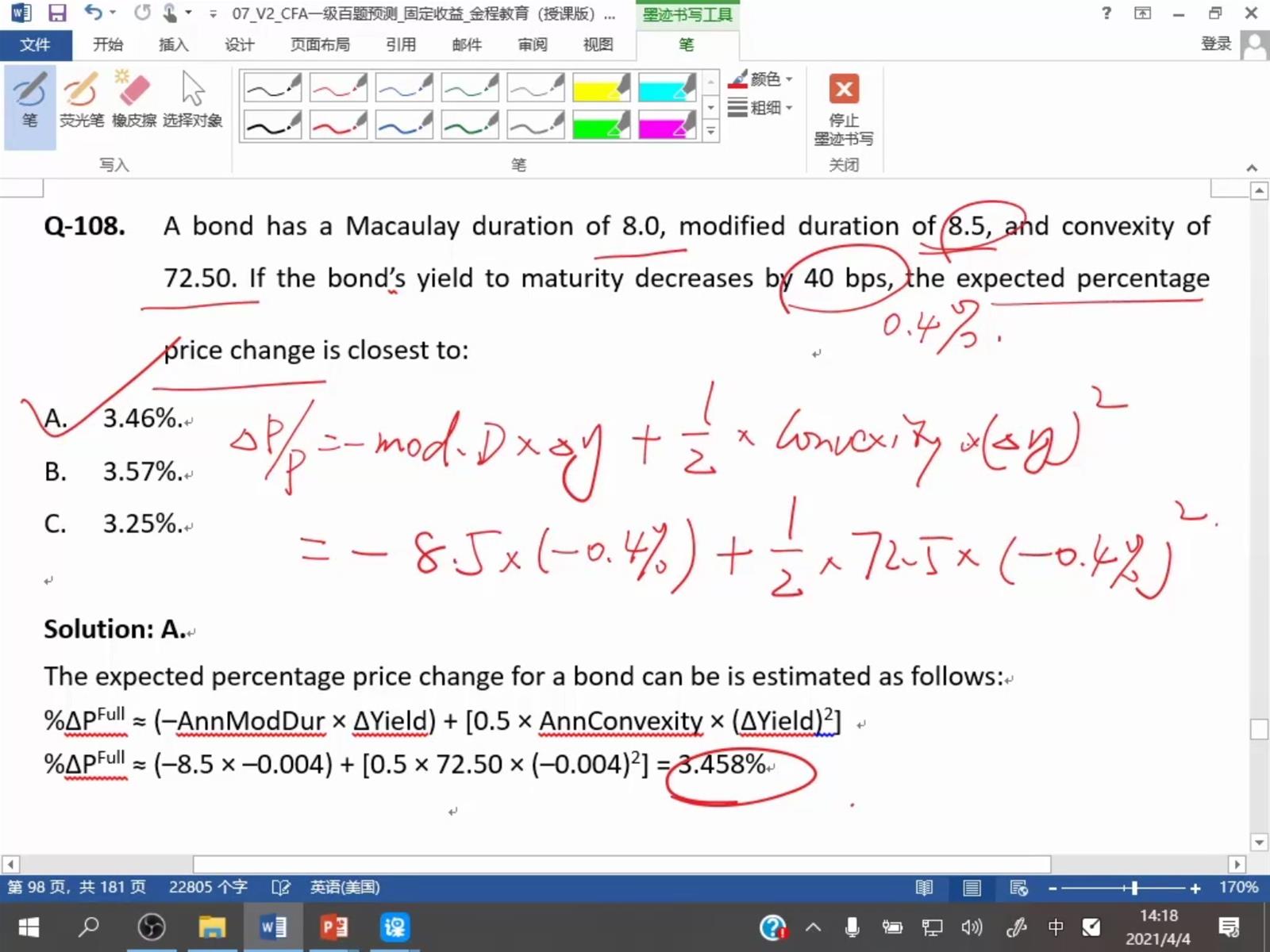Select the 笔 tab under ink tools
1270x952 pixels.
[x=687, y=44]
